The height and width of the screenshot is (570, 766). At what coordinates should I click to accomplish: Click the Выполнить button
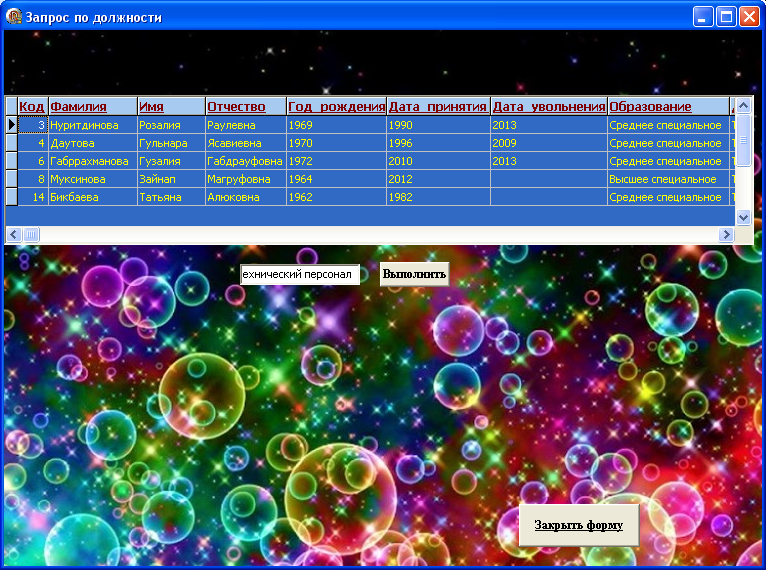pos(414,274)
